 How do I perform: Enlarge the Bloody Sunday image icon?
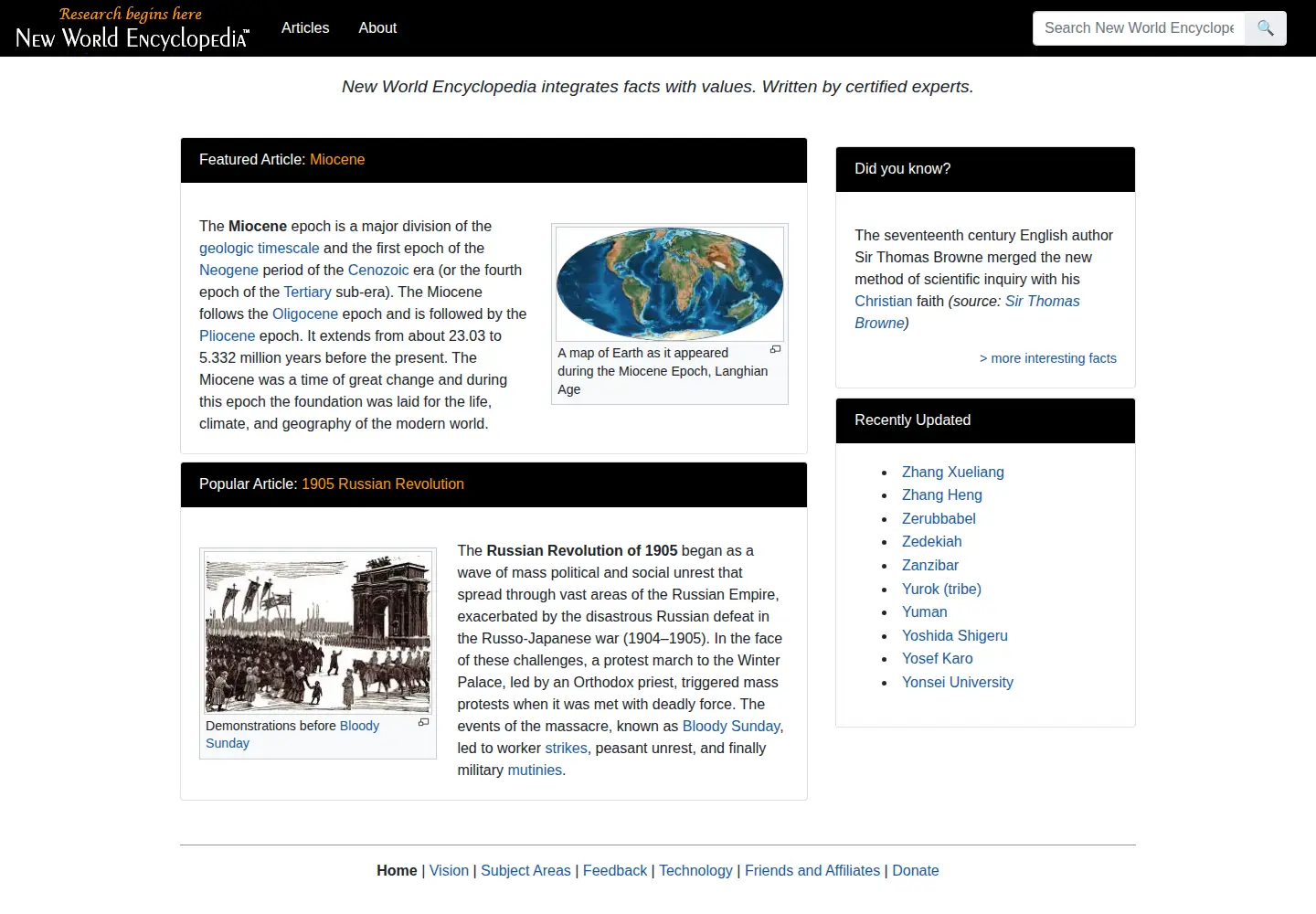[x=423, y=722]
